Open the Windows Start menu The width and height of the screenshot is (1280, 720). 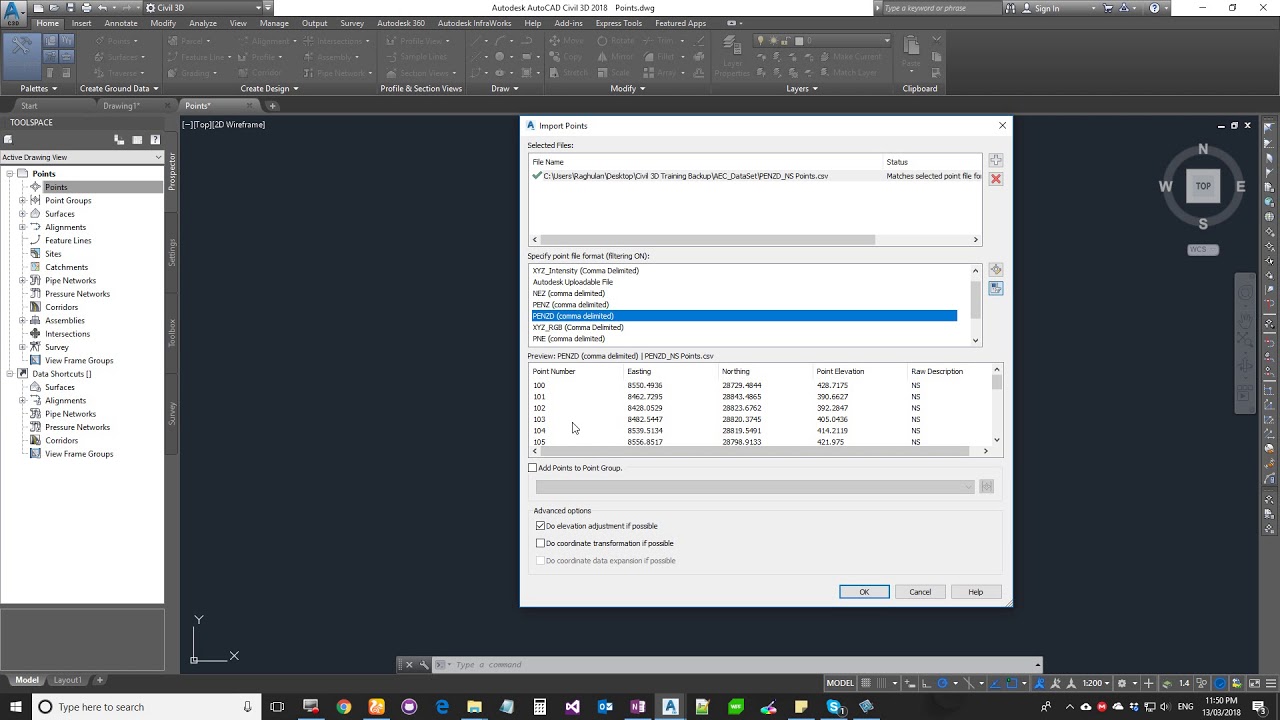pos(15,707)
